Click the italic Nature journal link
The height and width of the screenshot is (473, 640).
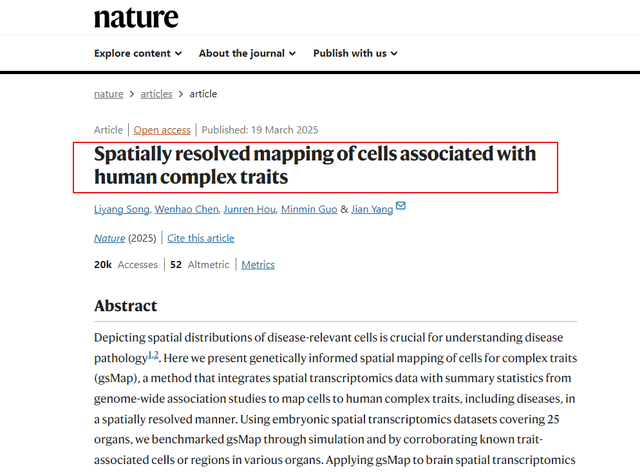[x=109, y=238]
